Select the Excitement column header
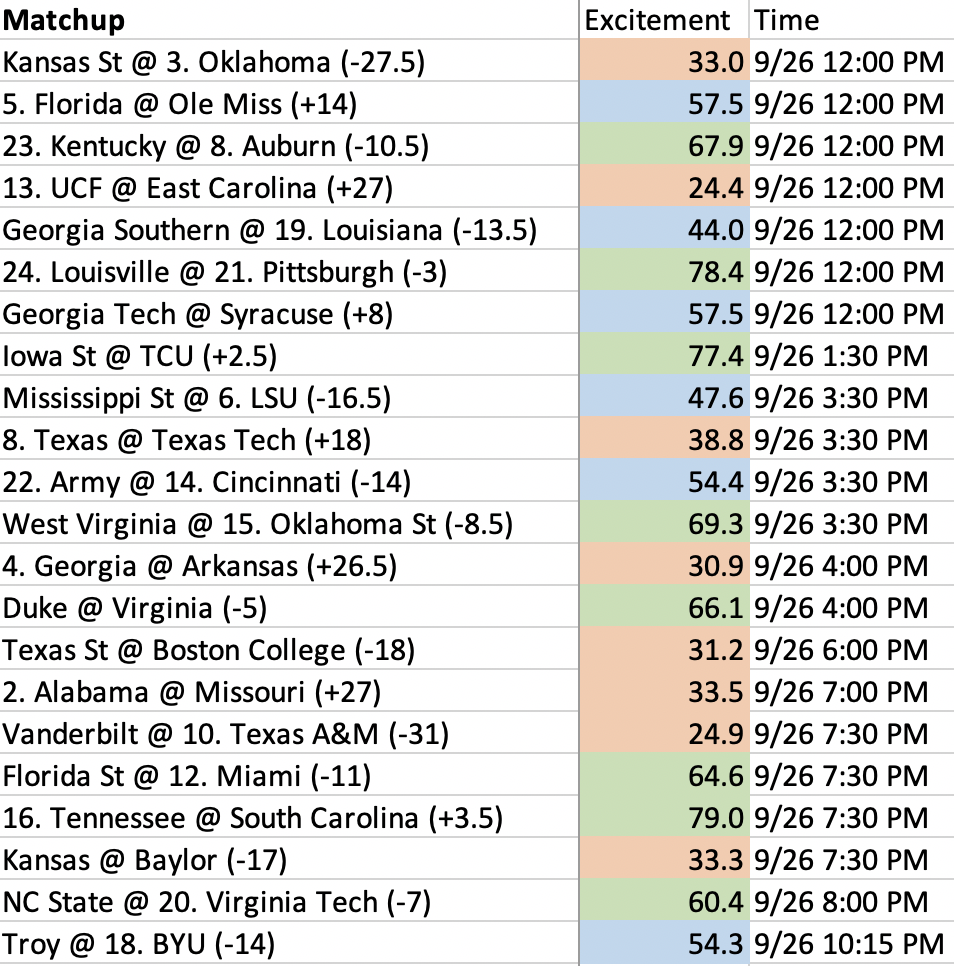 point(664,20)
